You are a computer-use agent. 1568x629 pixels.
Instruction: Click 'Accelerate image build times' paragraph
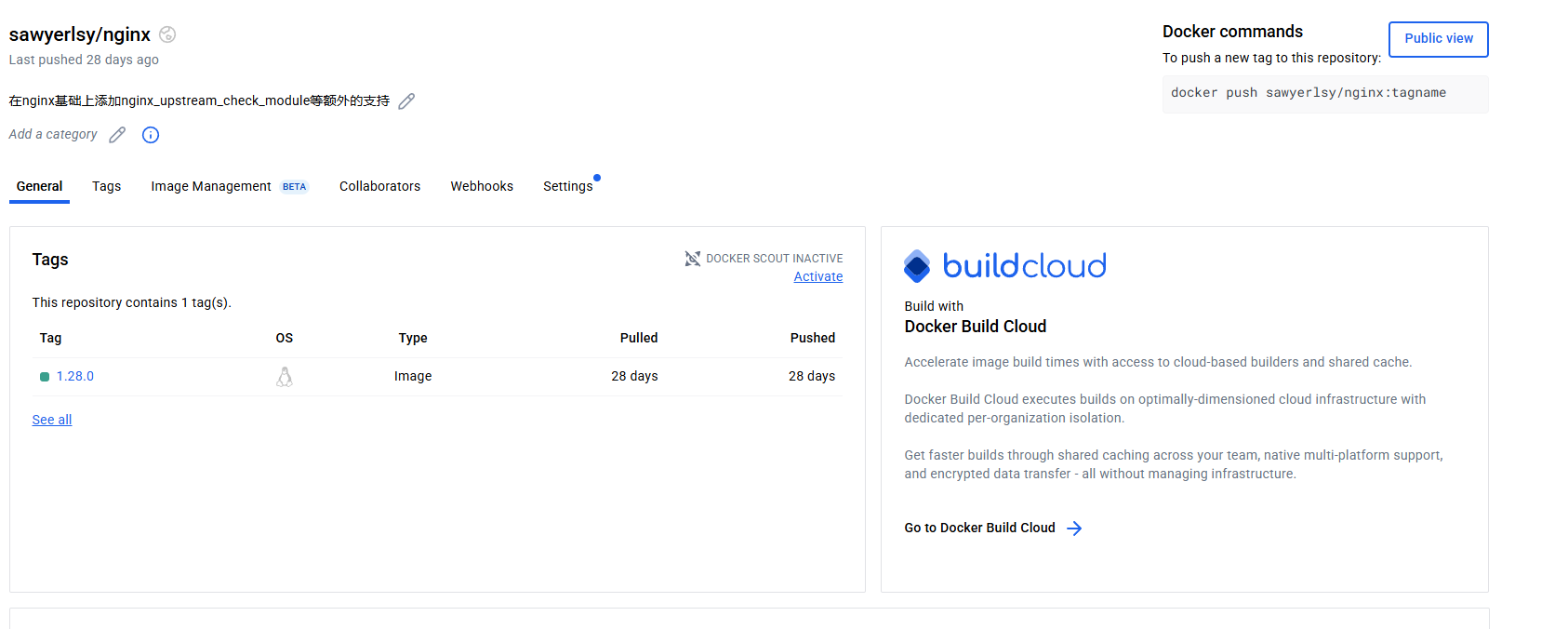click(1158, 362)
